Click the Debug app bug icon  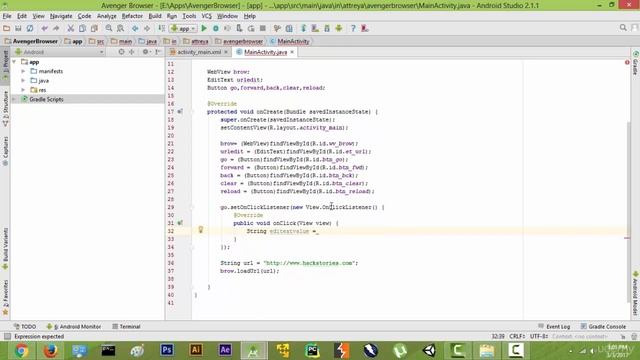(x=216, y=28)
